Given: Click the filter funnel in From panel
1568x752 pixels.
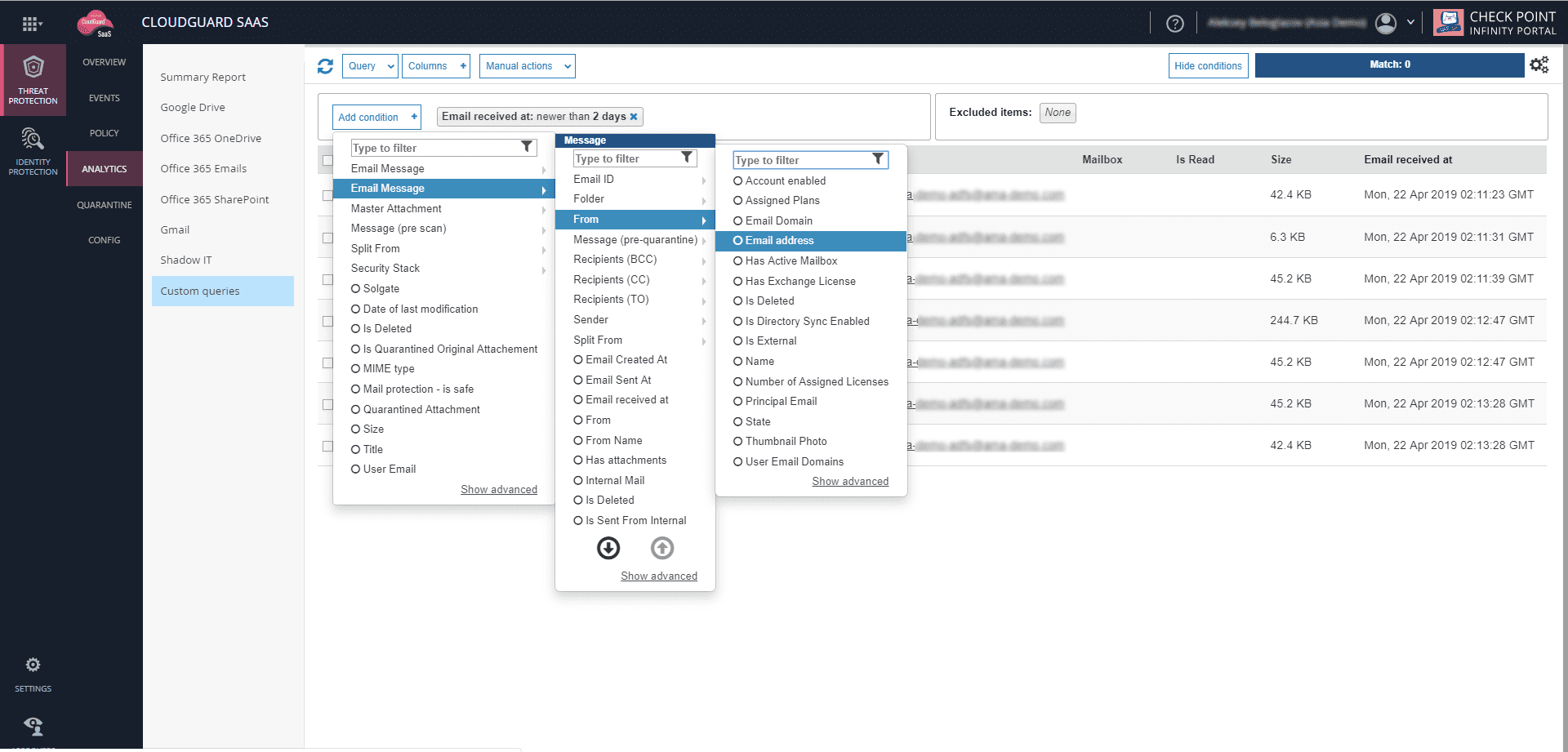Looking at the screenshot, I should (x=878, y=159).
